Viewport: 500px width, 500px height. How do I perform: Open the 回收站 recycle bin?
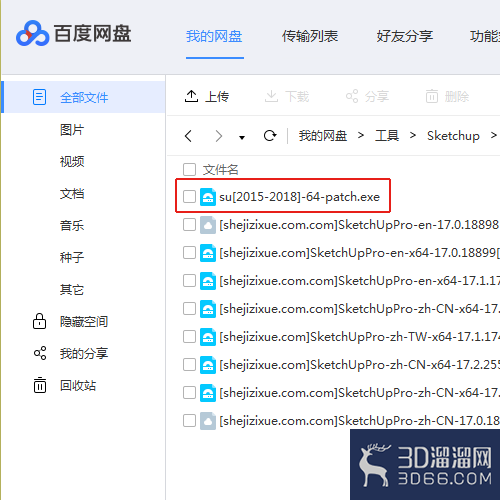tap(78, 385)
